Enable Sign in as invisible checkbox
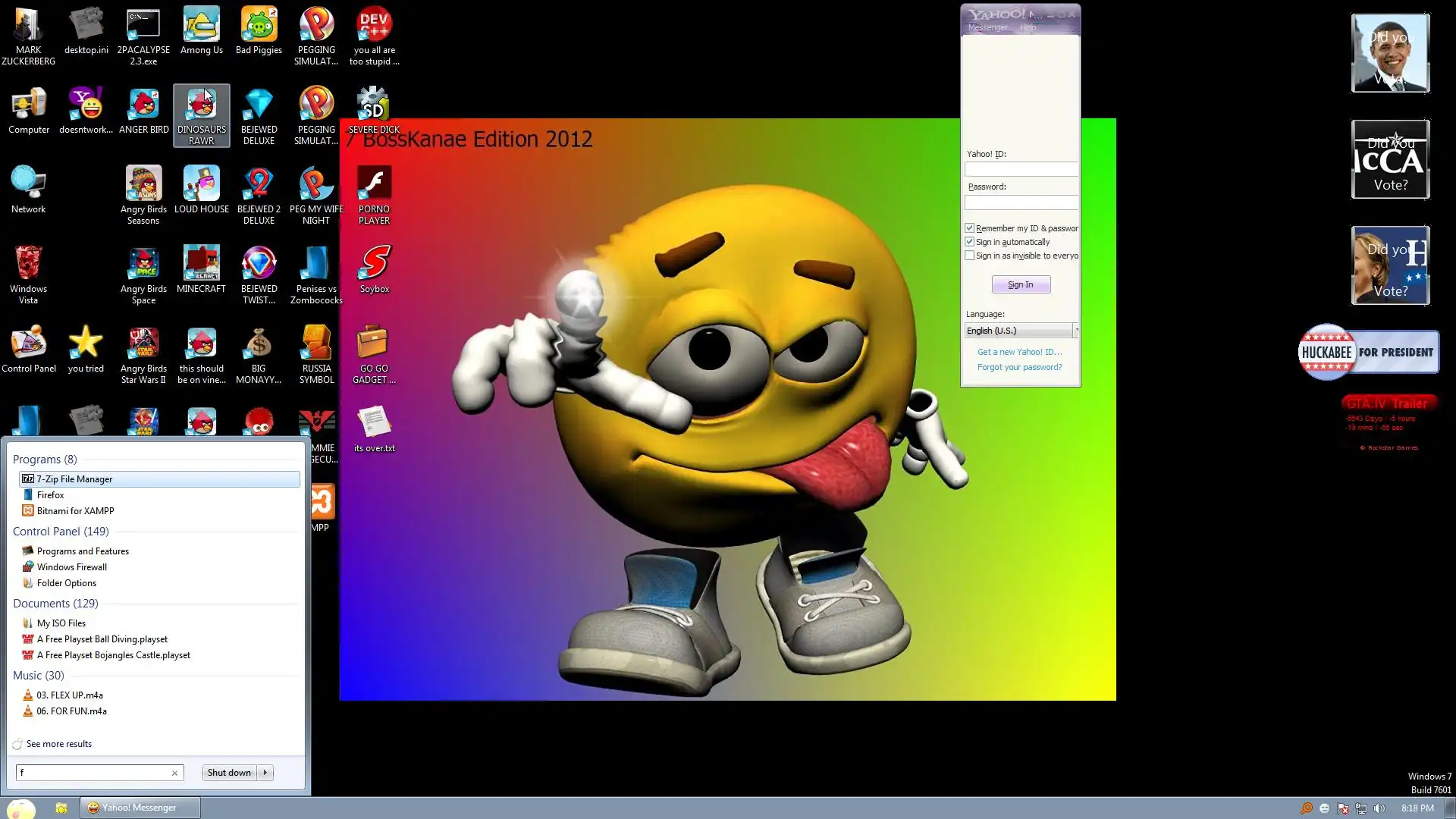This screenshot has width=1456, height=819. pos(969,256)
